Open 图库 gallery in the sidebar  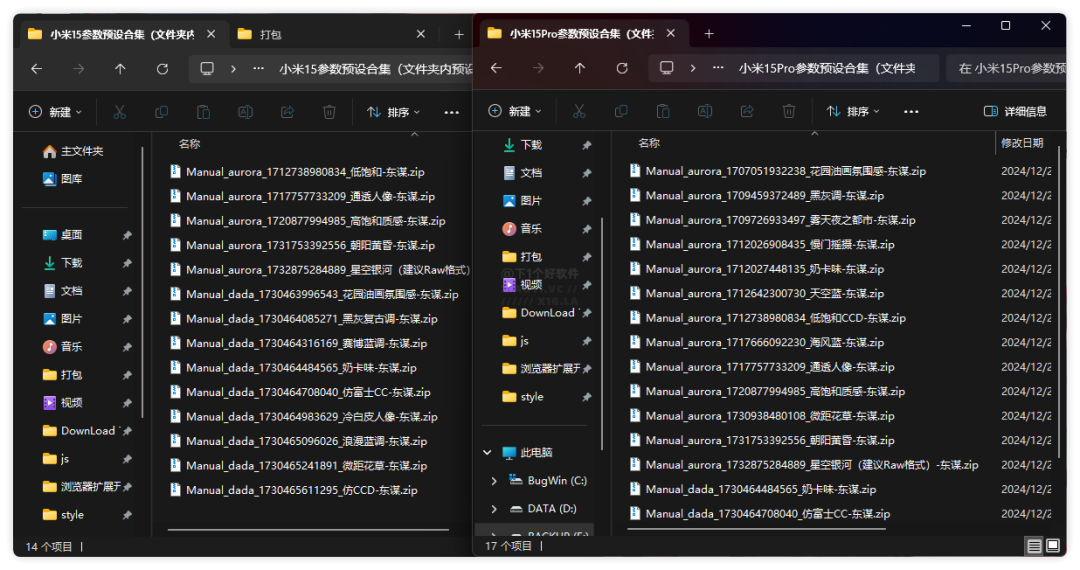[71, 179]
